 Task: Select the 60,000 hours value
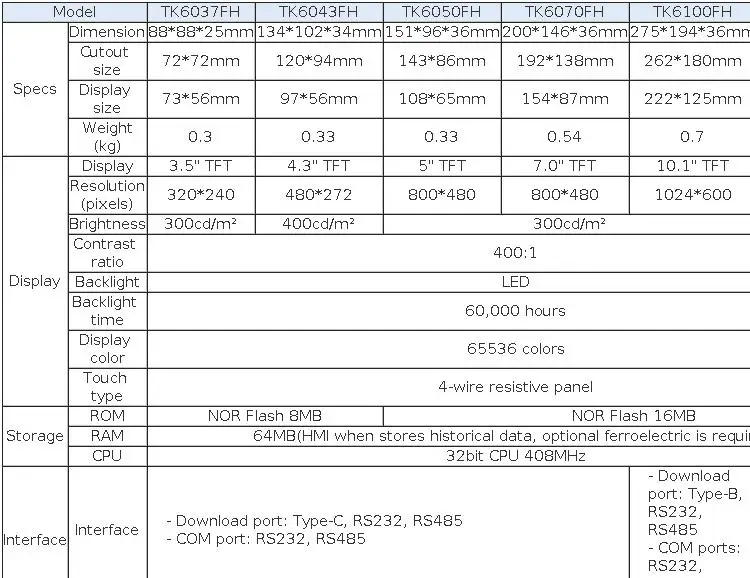[x=515, y=311]
